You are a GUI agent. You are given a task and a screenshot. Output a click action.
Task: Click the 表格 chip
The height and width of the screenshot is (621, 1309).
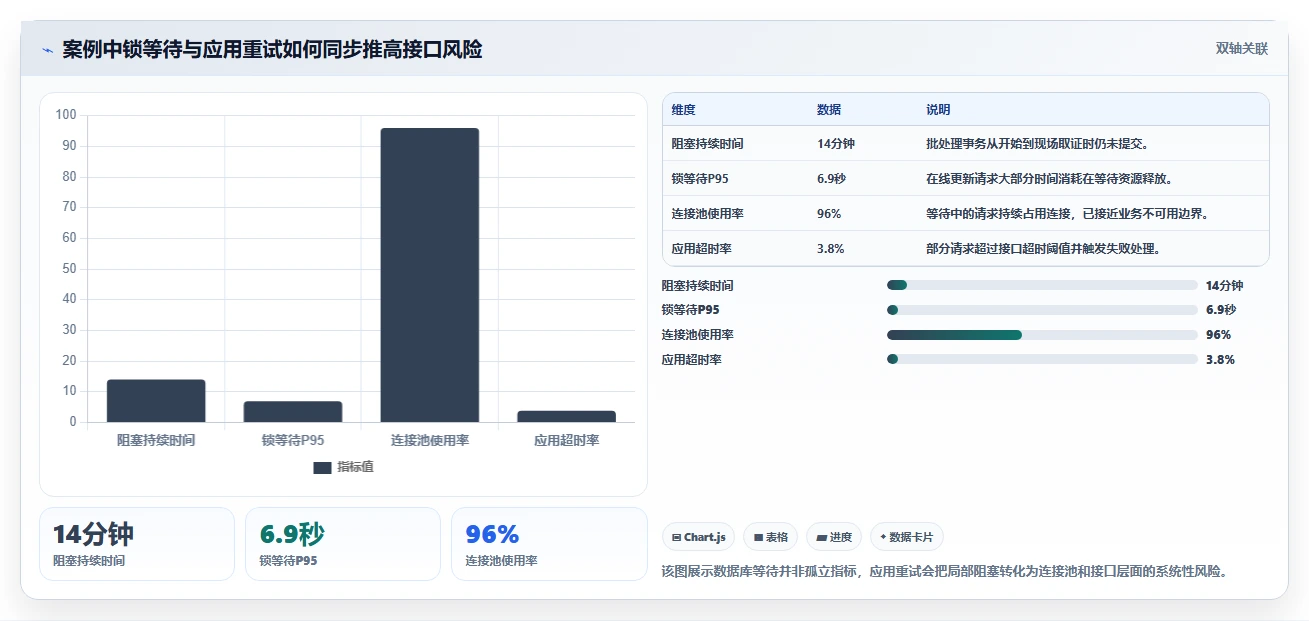pos(770,537)
